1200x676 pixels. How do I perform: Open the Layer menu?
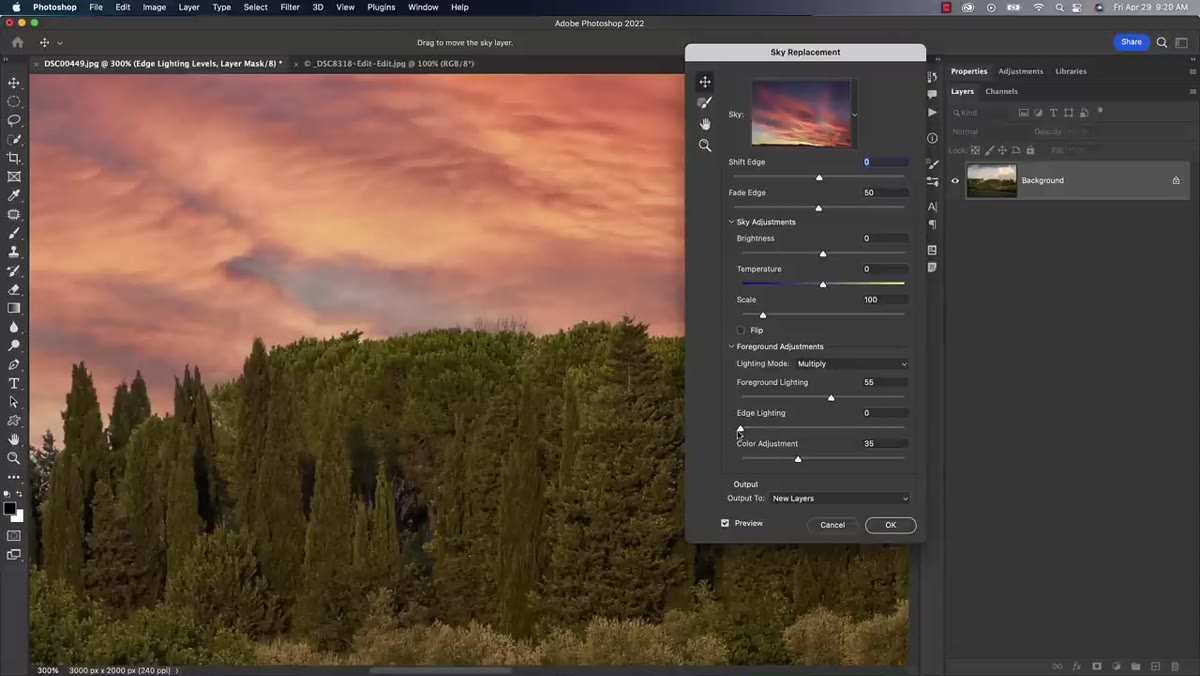[x=189, y=7]
